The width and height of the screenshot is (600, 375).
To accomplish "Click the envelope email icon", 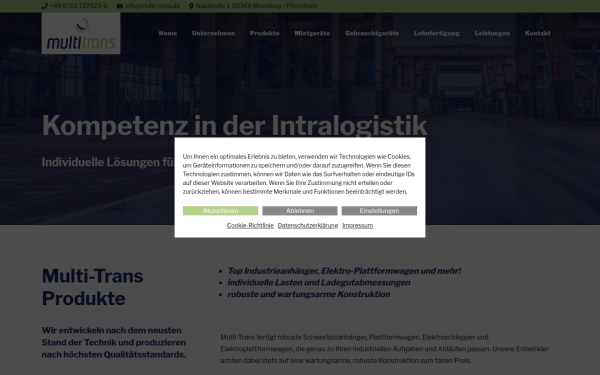I will pos(120,6).
